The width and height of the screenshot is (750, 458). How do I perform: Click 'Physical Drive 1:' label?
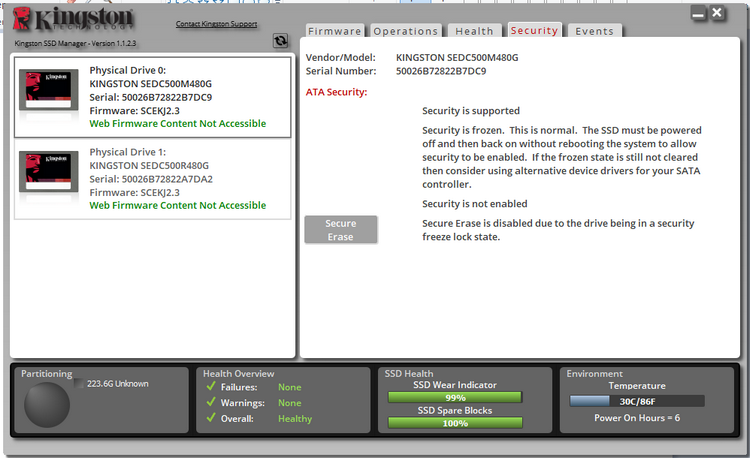(x=128, y=152)
